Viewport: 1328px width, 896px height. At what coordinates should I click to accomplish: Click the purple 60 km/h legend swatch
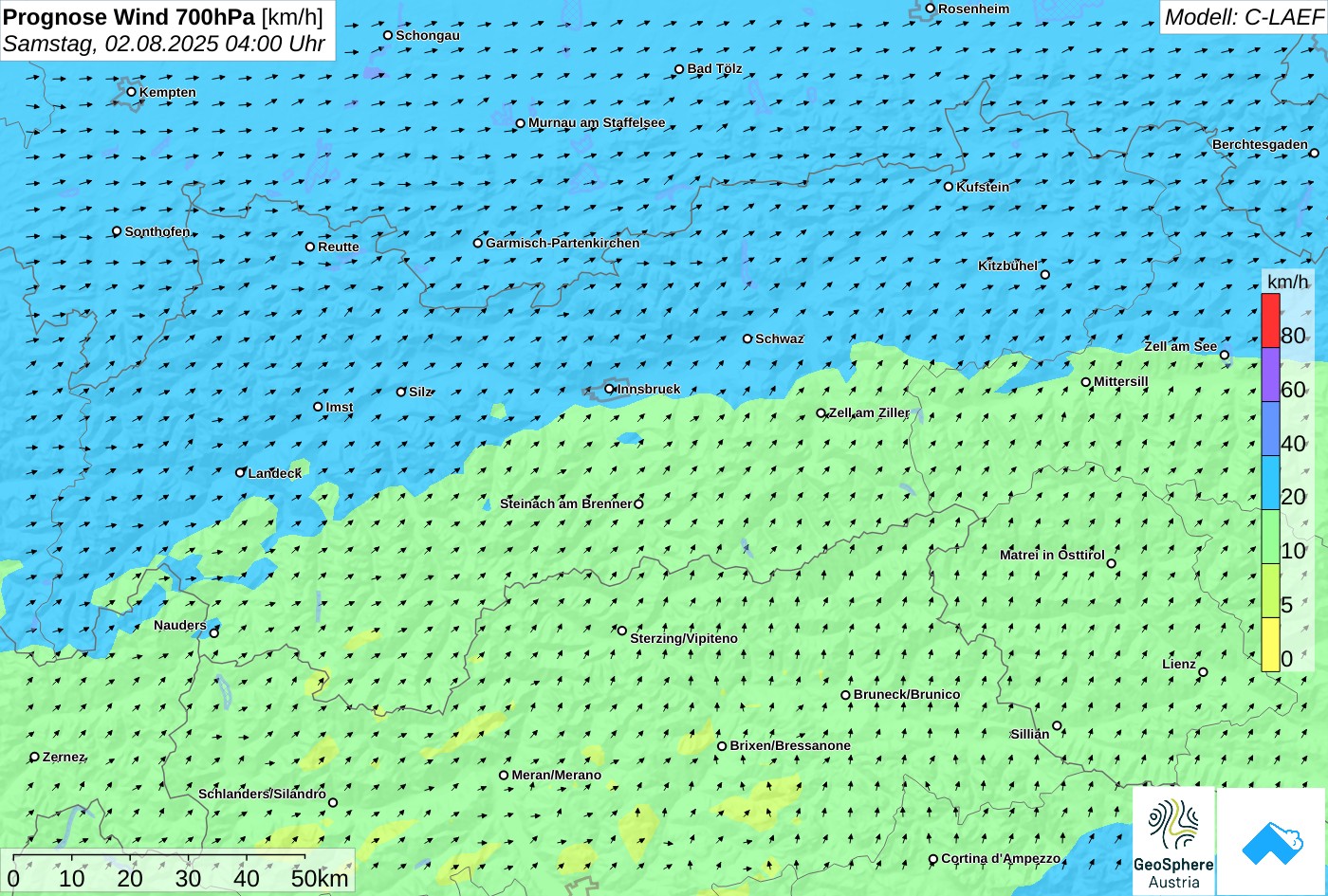click(x=1270, y=375)
